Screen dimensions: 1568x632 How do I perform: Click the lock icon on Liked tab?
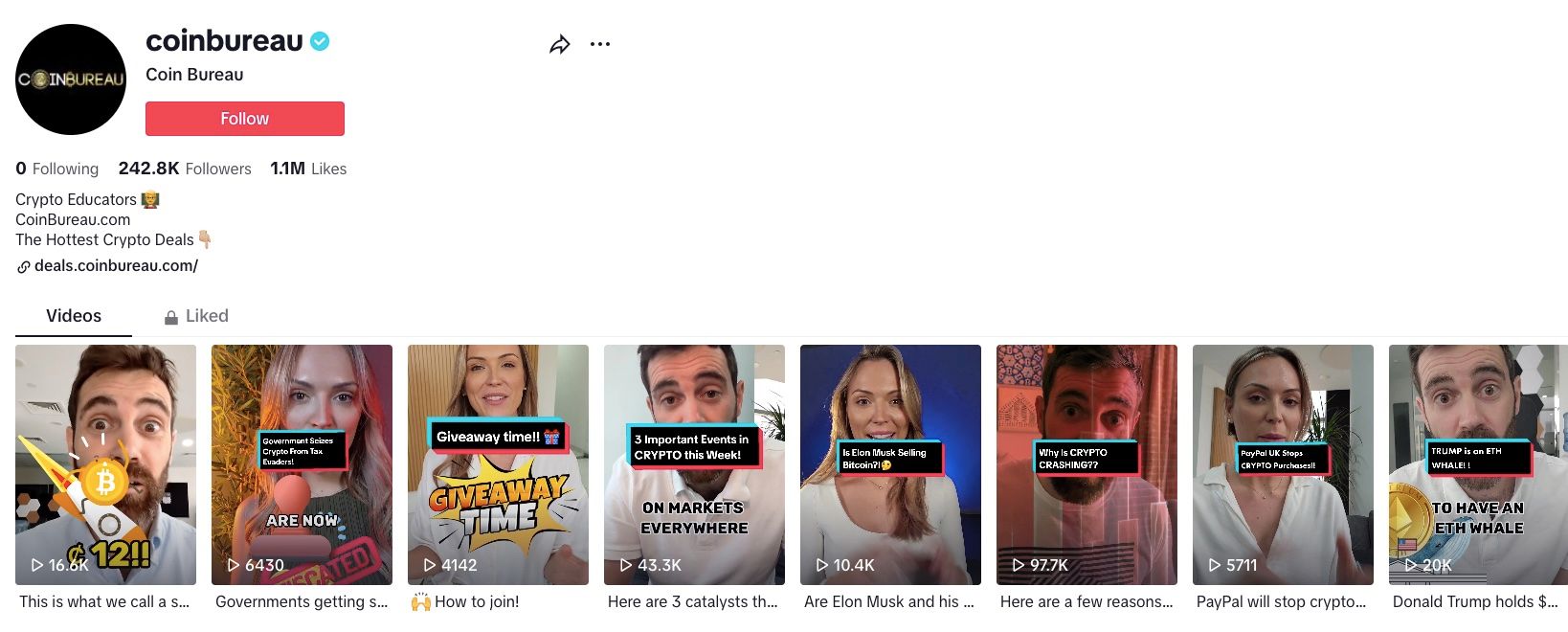[x=171, y=317]
